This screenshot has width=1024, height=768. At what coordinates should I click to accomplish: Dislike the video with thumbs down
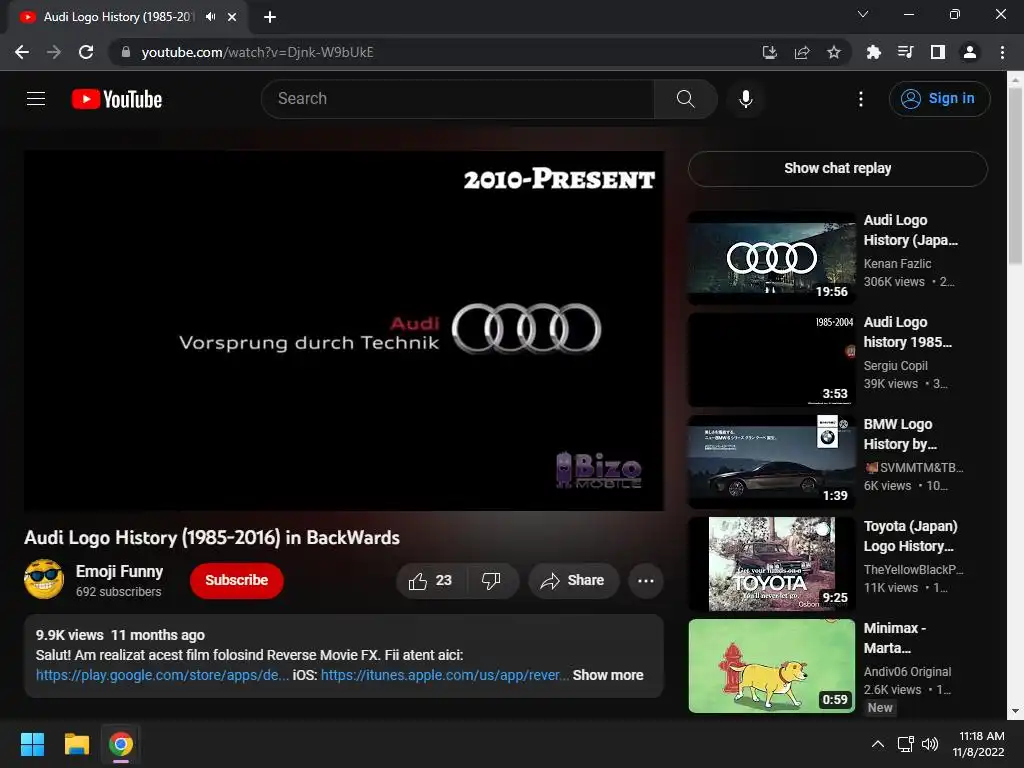492,581
